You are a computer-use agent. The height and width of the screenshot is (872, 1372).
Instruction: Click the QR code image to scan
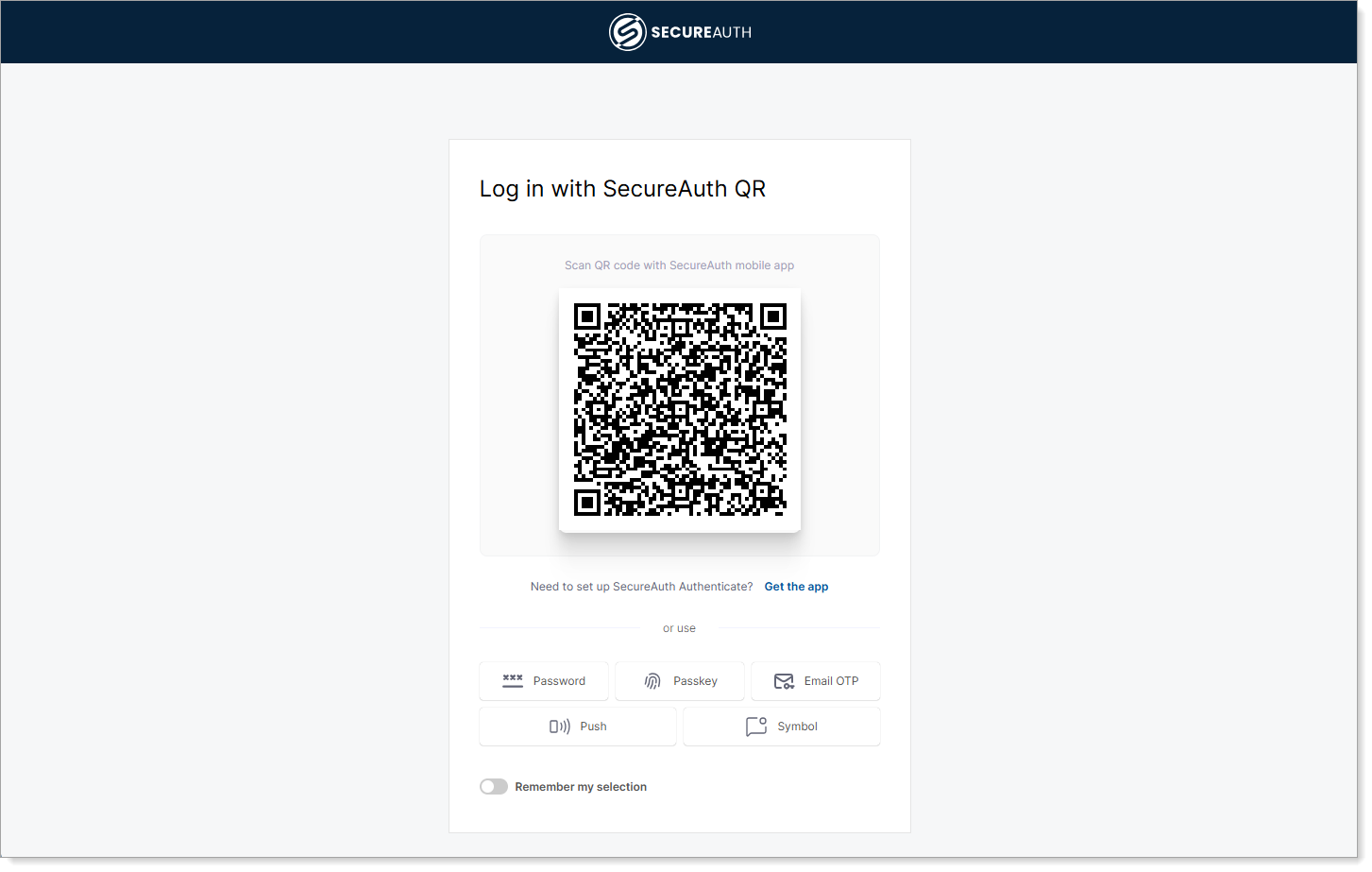[x=679, y=409]
